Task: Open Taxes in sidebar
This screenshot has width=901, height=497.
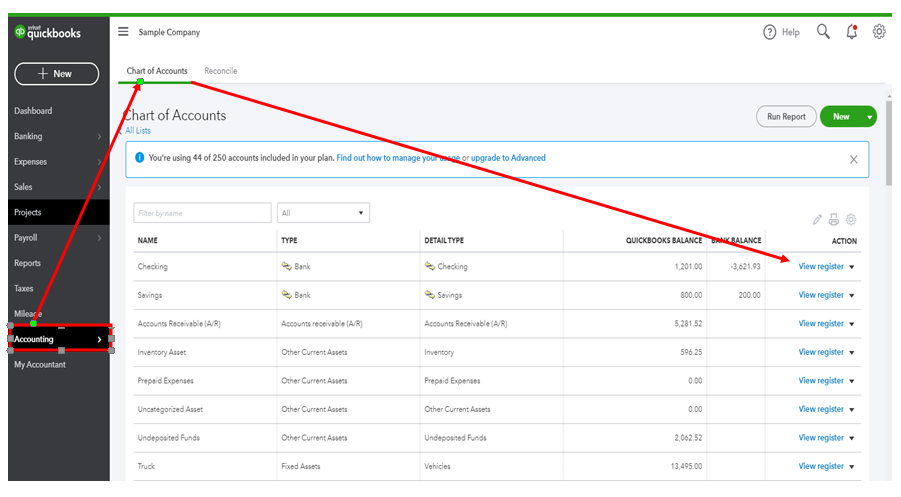Action: 24,288
